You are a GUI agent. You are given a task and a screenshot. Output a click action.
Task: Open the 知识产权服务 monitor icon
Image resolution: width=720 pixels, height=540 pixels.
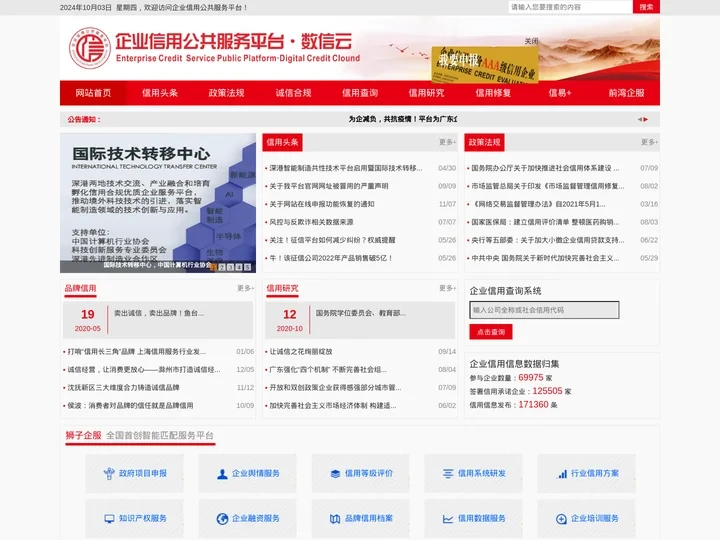point(109,519)
